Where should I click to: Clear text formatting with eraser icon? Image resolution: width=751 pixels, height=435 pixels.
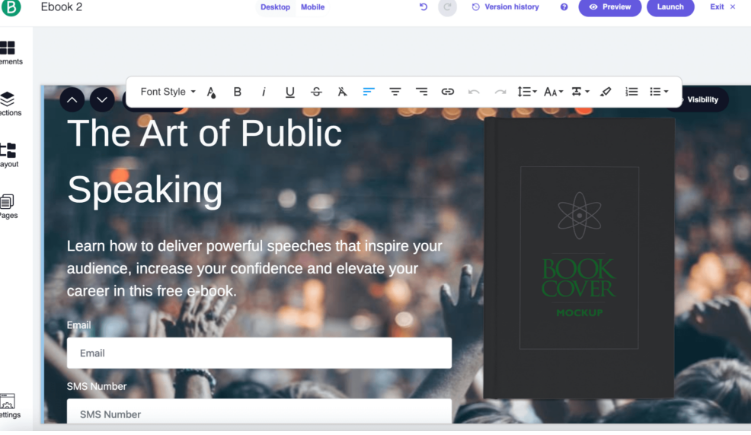click(x=605, y=92)
